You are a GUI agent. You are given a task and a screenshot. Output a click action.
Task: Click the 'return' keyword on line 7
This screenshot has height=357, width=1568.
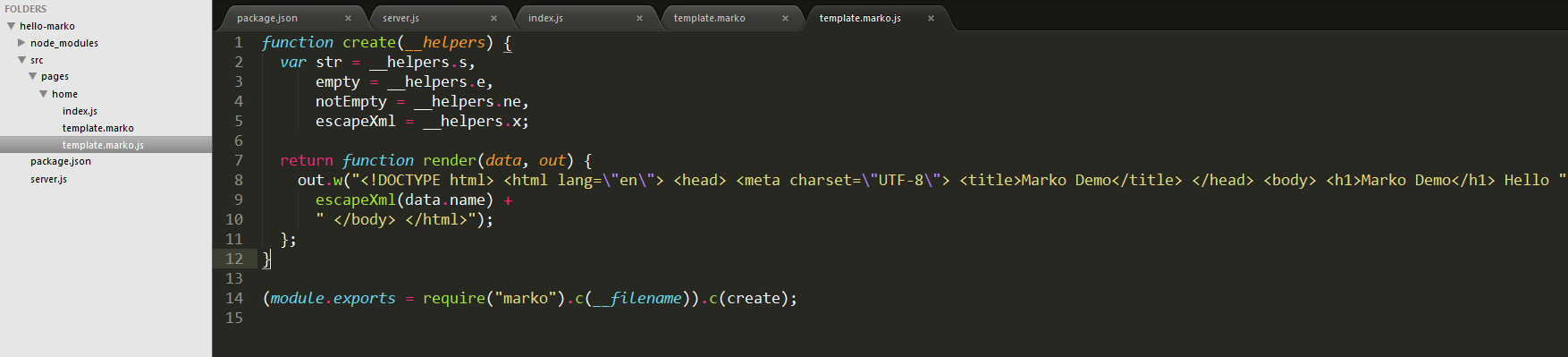(x=307, y=160)
